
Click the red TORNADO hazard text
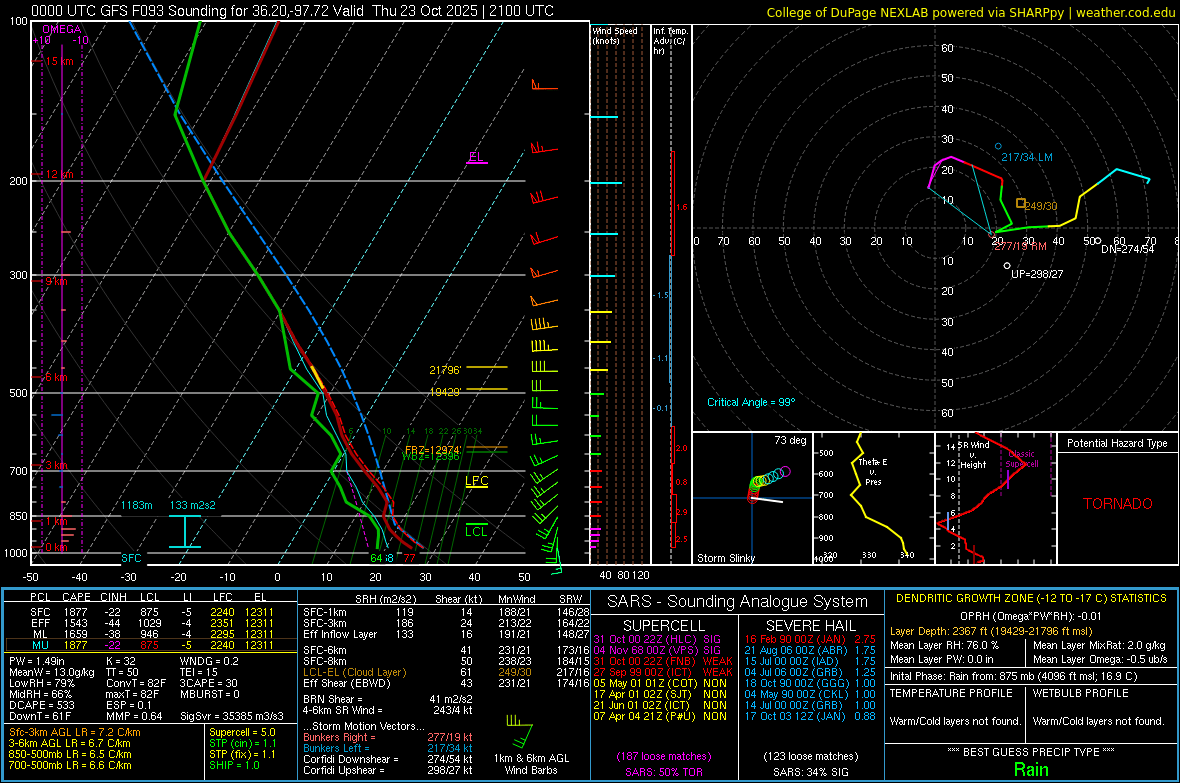click(1118, 504)
